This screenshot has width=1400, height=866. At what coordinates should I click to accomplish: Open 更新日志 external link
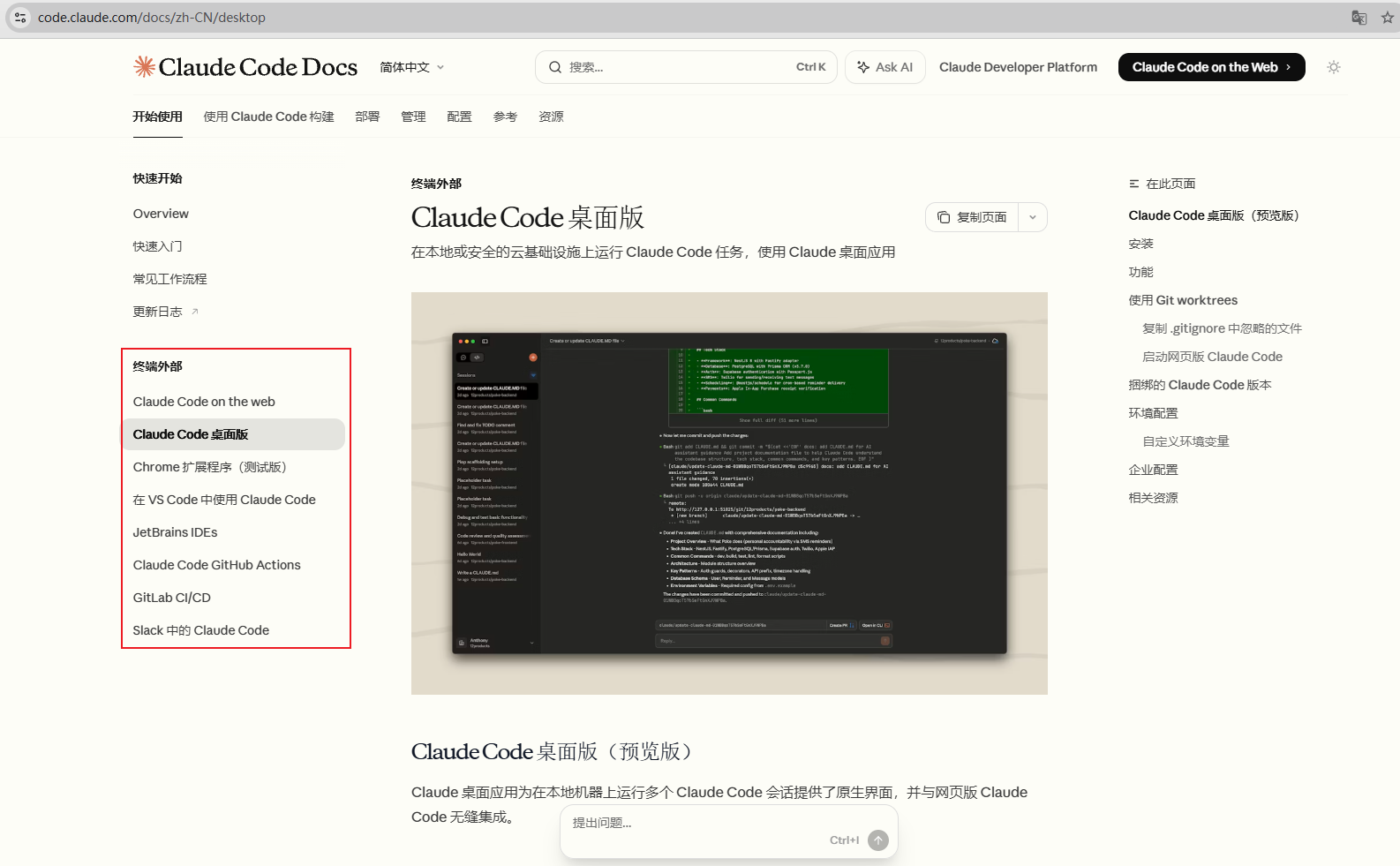click(166, 312)
